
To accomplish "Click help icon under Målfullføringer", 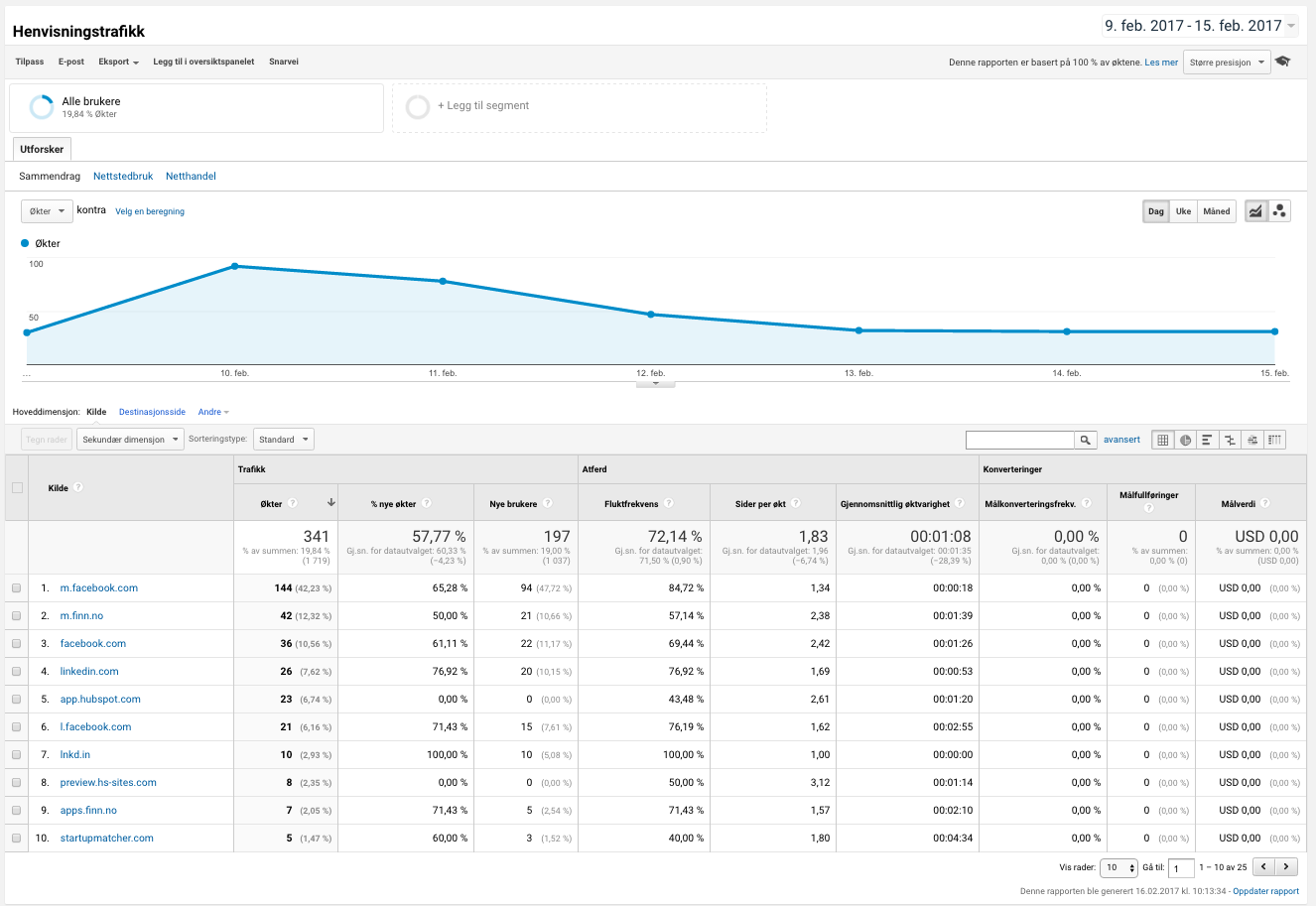I will click(x=1149, y=508).
